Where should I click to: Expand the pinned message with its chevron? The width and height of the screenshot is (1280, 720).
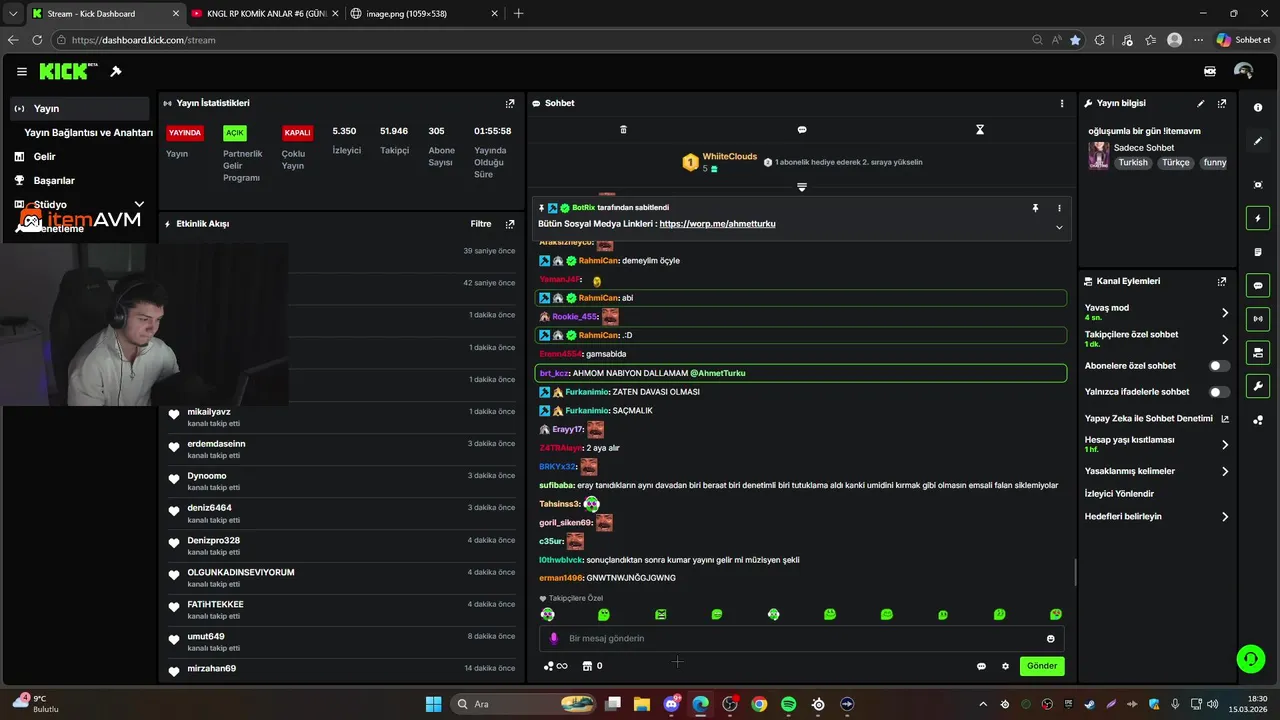tap(1059, 227)
